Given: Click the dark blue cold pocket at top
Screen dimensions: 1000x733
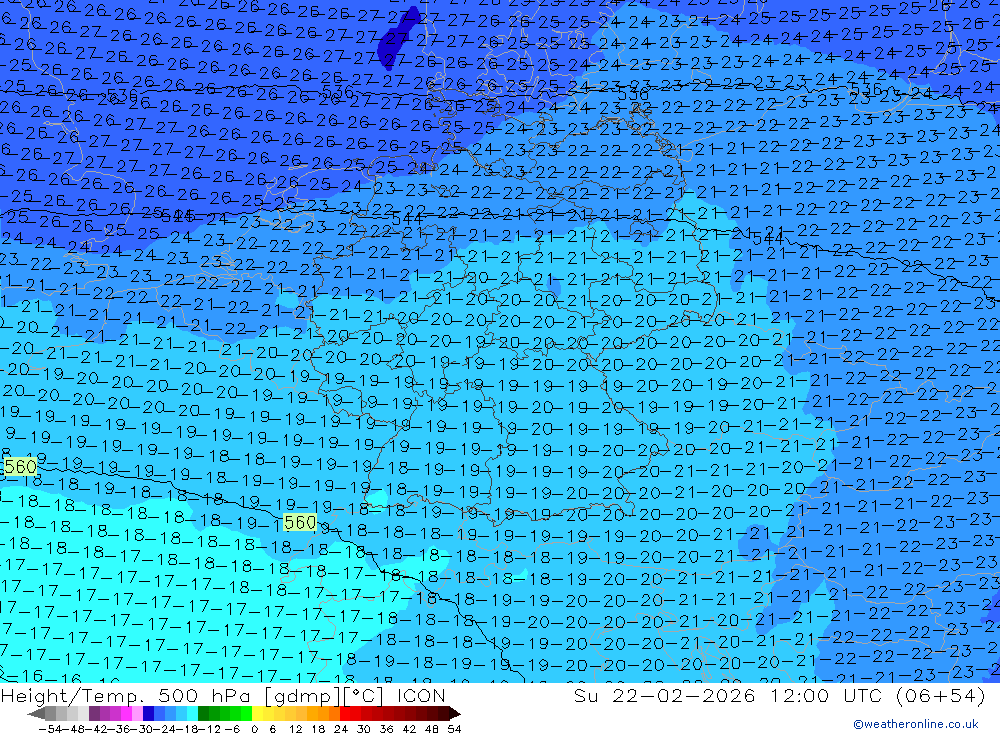Looking at the screenshot, I should tap(397, 40).
